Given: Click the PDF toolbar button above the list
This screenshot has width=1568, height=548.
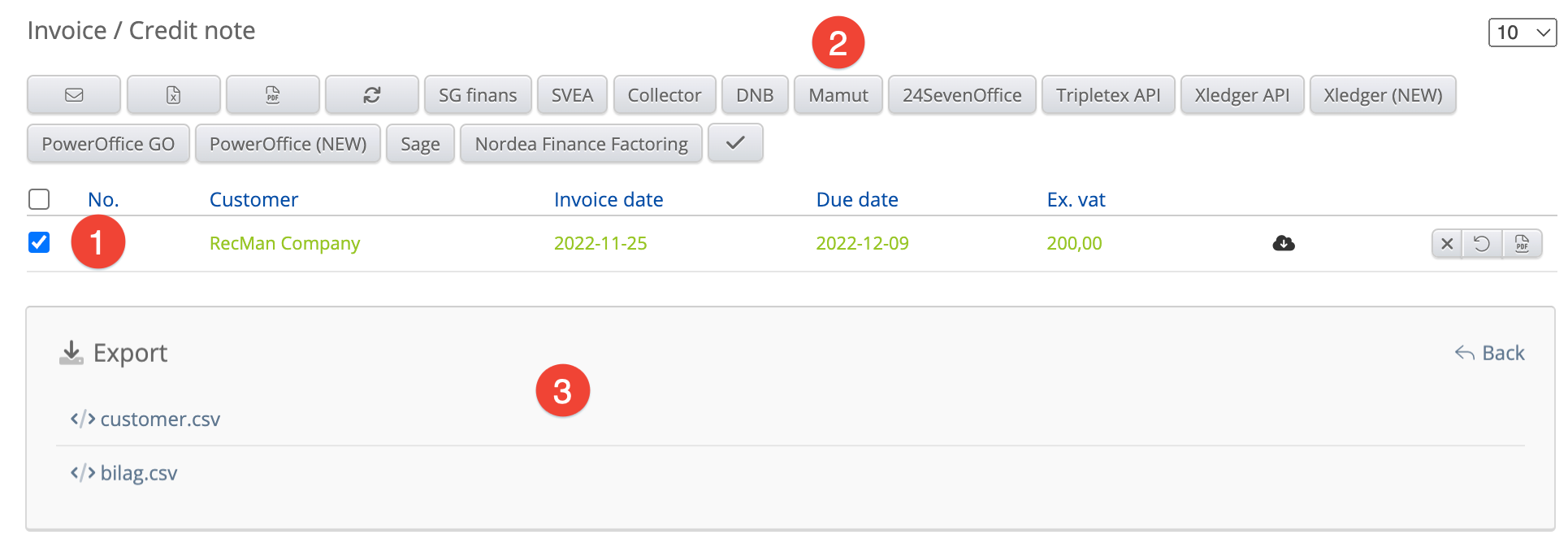Looking at the screenshot, I should 273,95.
